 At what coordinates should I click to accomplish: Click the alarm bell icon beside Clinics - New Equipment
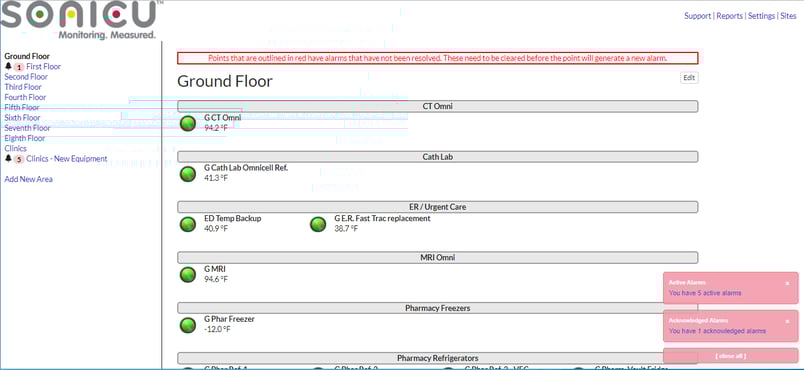coord(8,159)
